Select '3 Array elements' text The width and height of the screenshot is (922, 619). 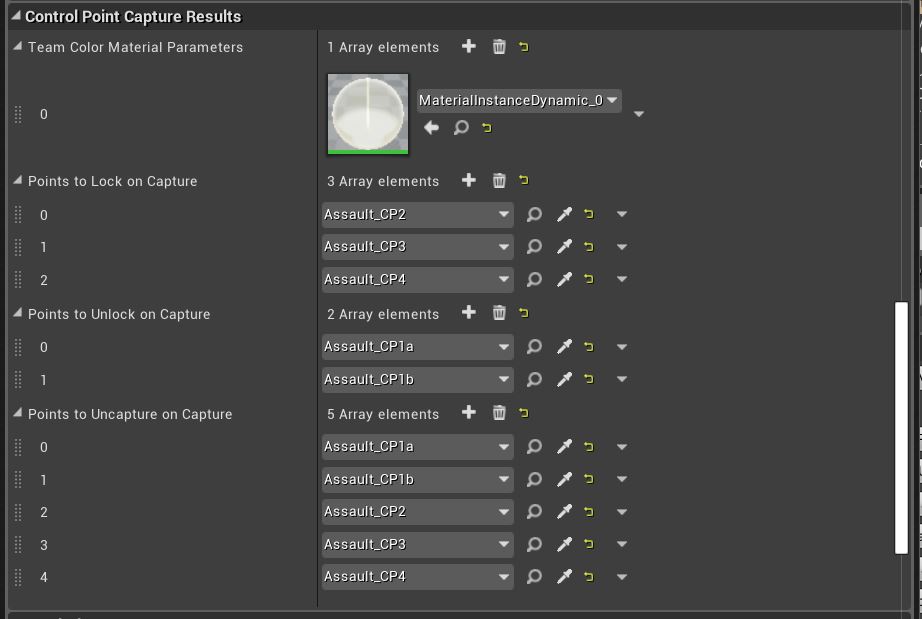click(x=383, y=181)
